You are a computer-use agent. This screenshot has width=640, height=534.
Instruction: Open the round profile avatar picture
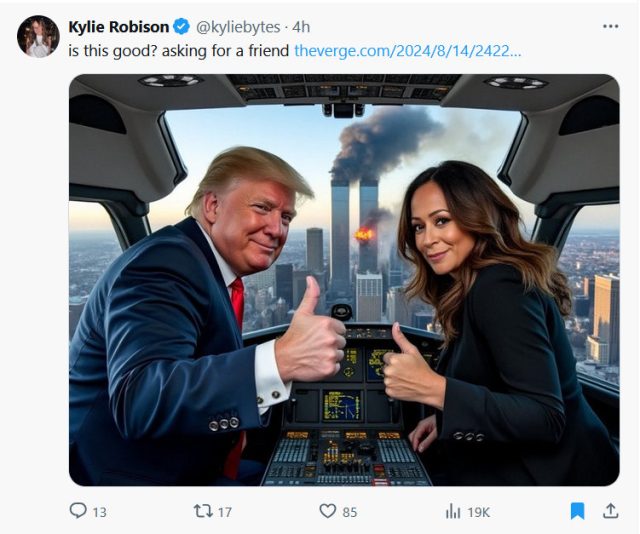pos(38,37)
